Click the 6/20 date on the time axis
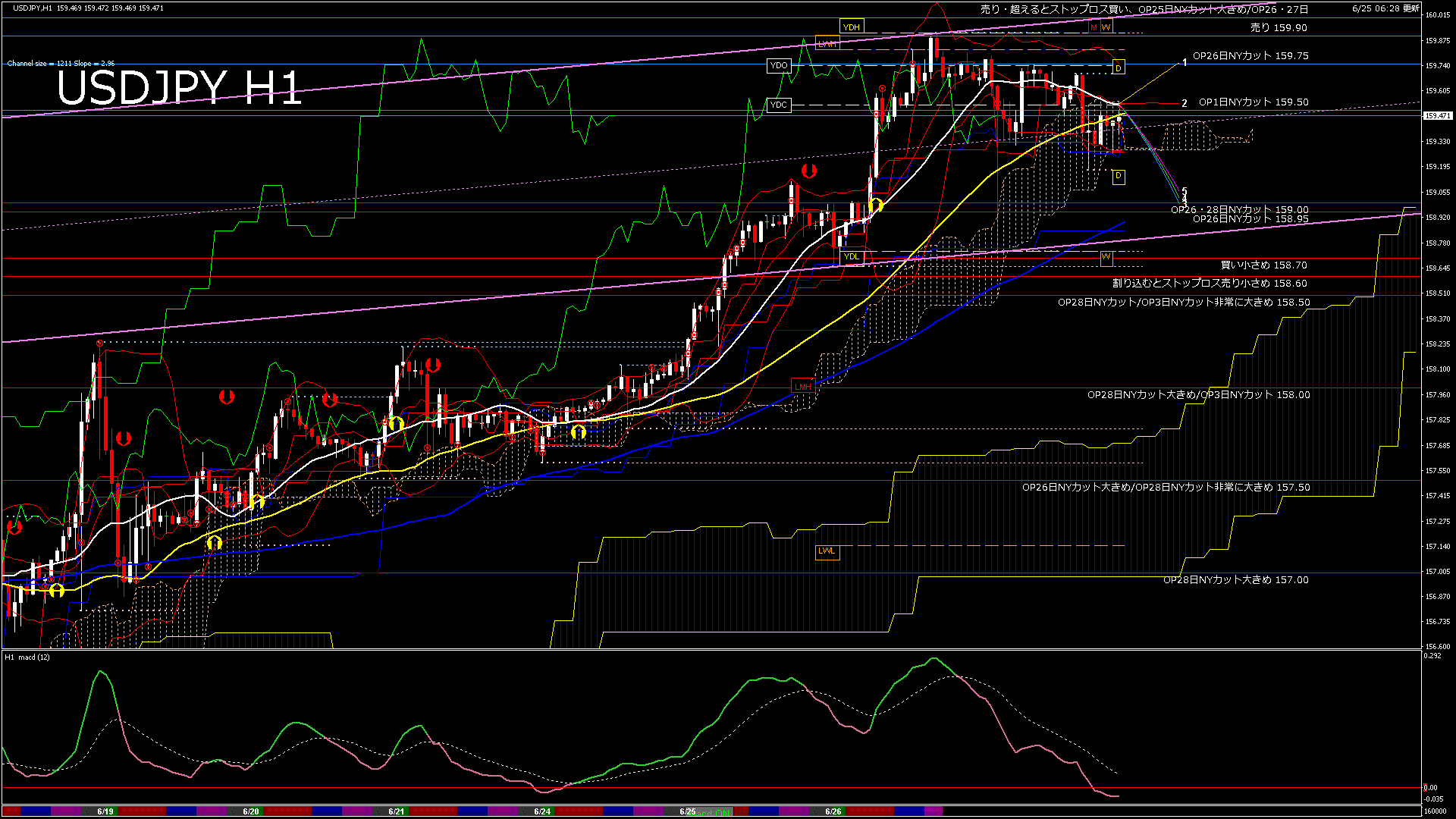Viewport: 1456px width, 819px height. point(251,811)
